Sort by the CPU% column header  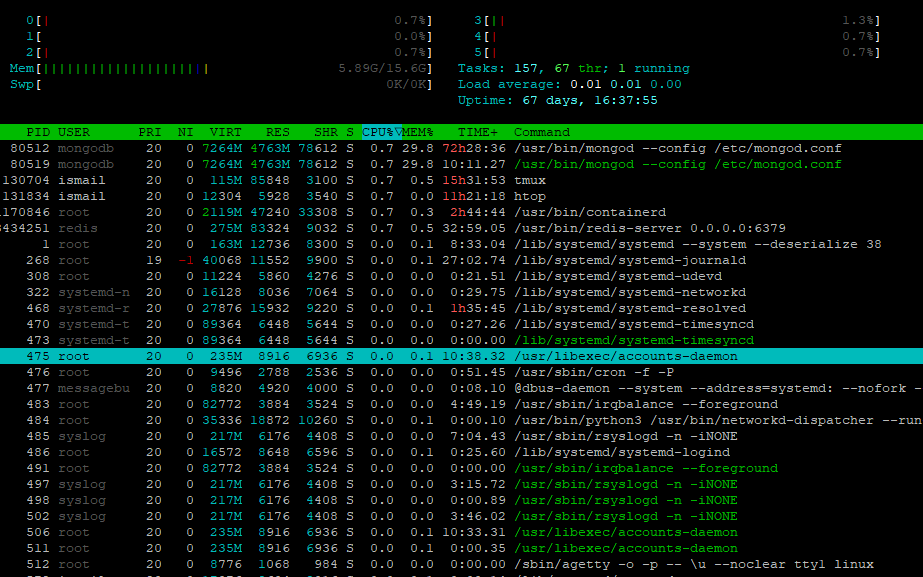pyautogui.click(x=380, y=132)
